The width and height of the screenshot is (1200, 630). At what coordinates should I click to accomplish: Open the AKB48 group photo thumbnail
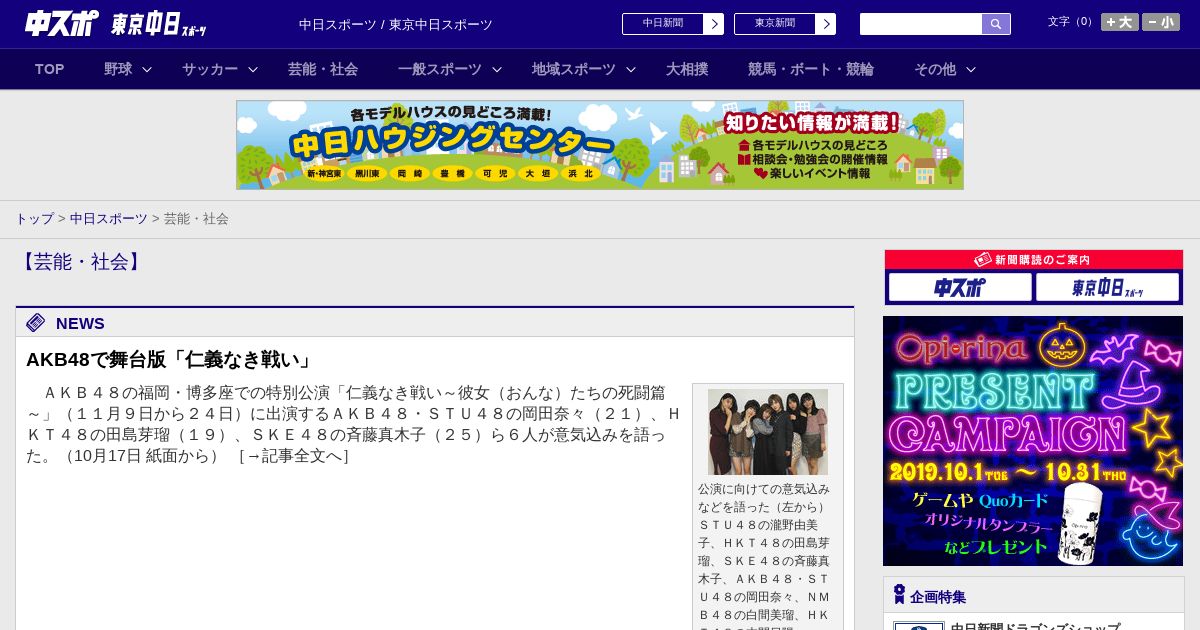768,432
